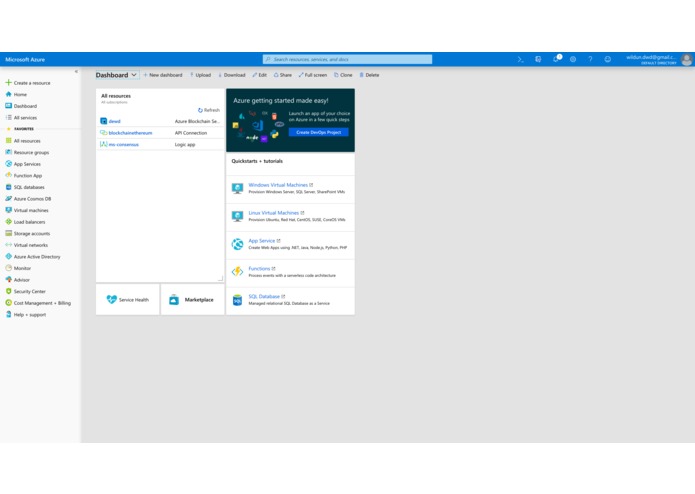Switch dashboard to Full screen
This screenshot has height=494, width=695.
(313, 75)
